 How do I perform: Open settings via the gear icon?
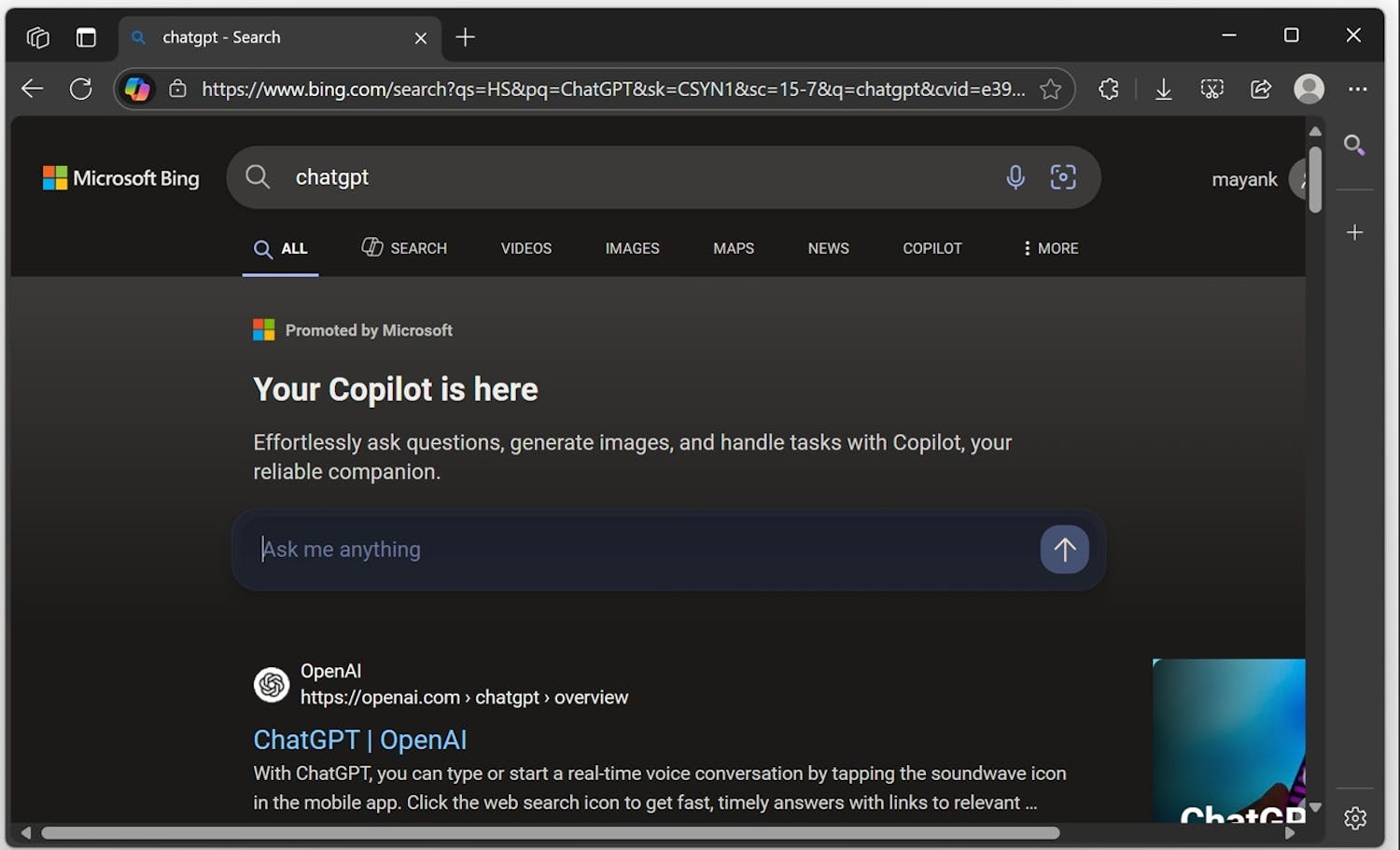pyautogui.click(x=1355, y=817)
